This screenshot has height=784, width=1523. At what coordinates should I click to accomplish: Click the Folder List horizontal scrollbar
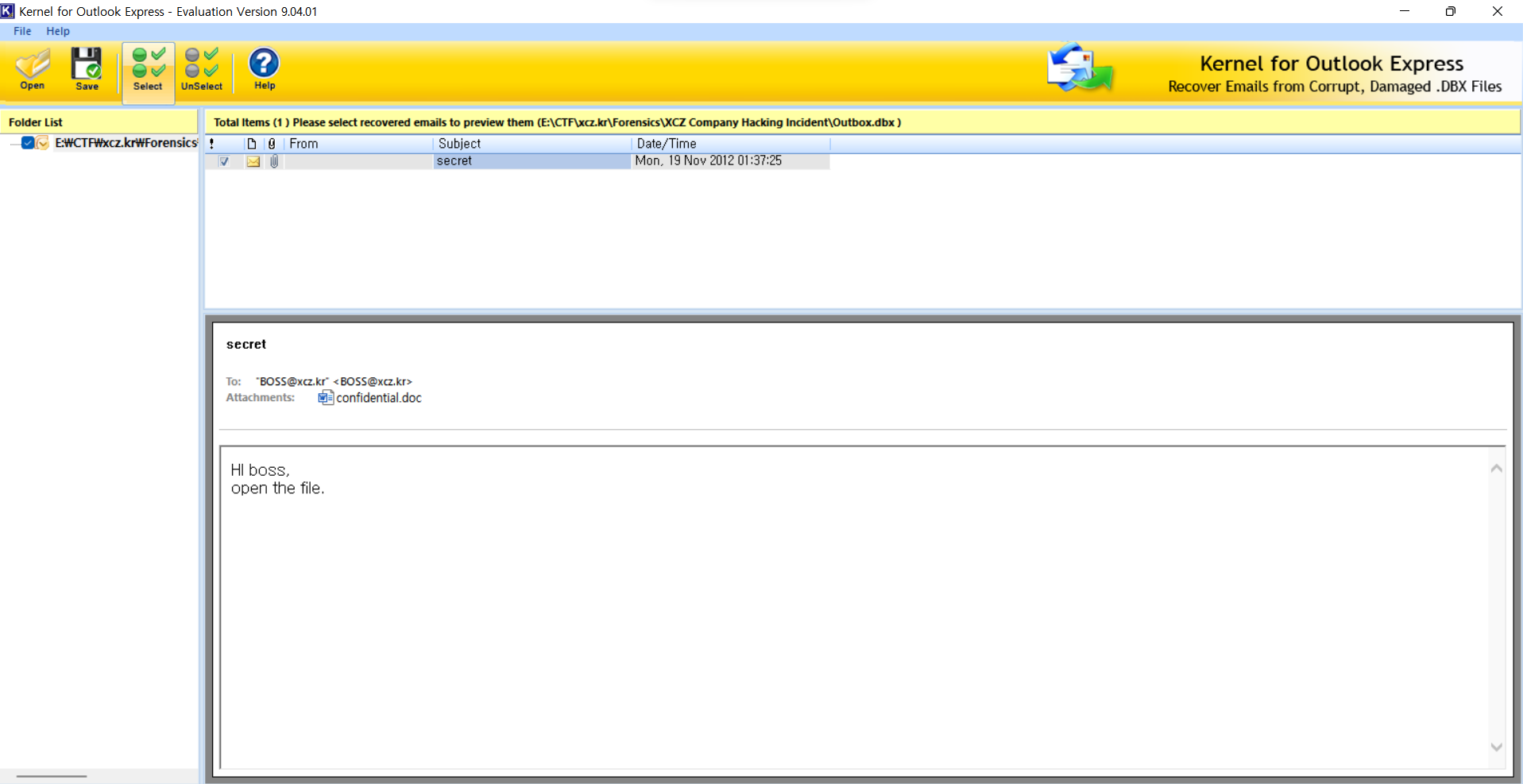click(x=52, y=776)
